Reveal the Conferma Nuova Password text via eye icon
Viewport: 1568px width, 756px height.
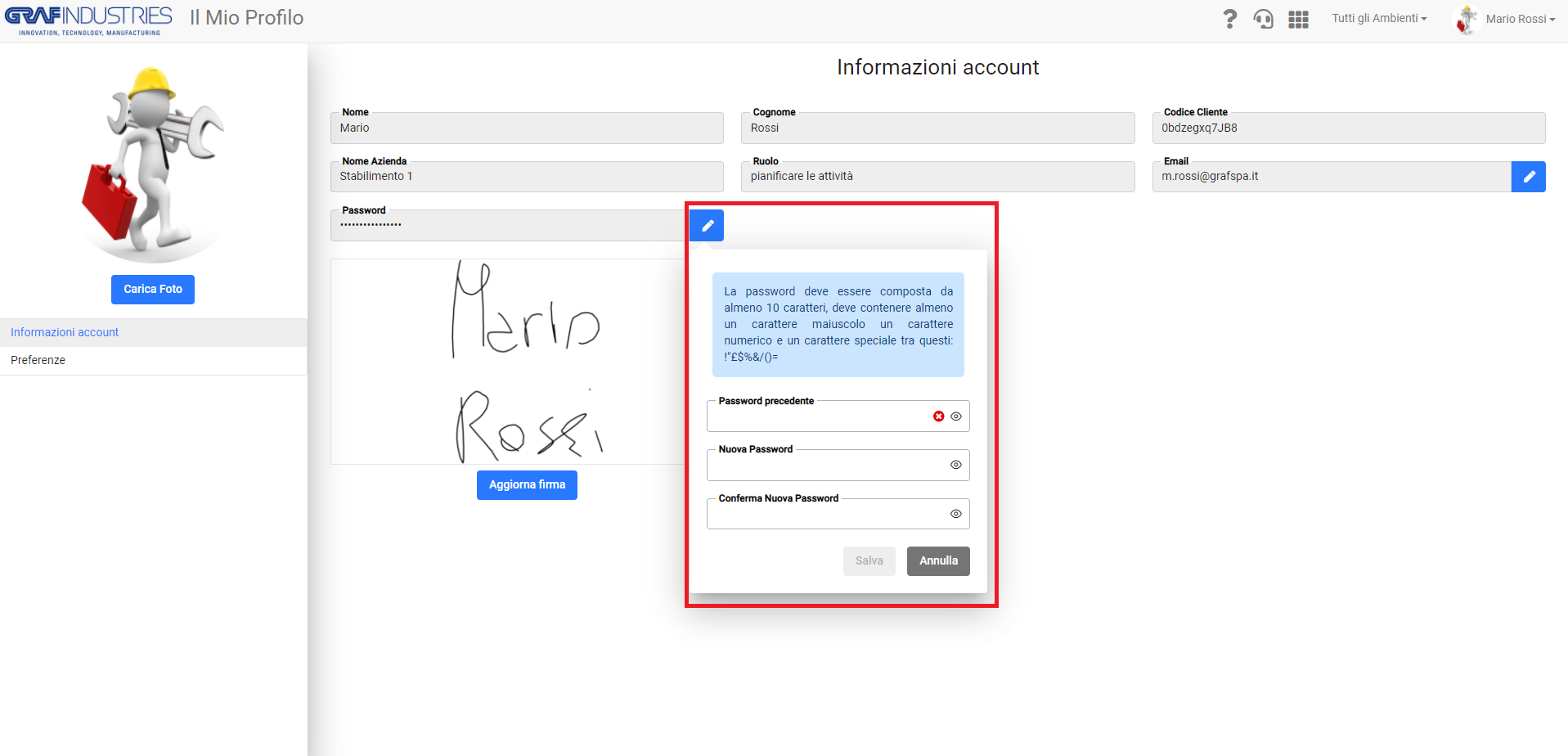click(955, 514)
